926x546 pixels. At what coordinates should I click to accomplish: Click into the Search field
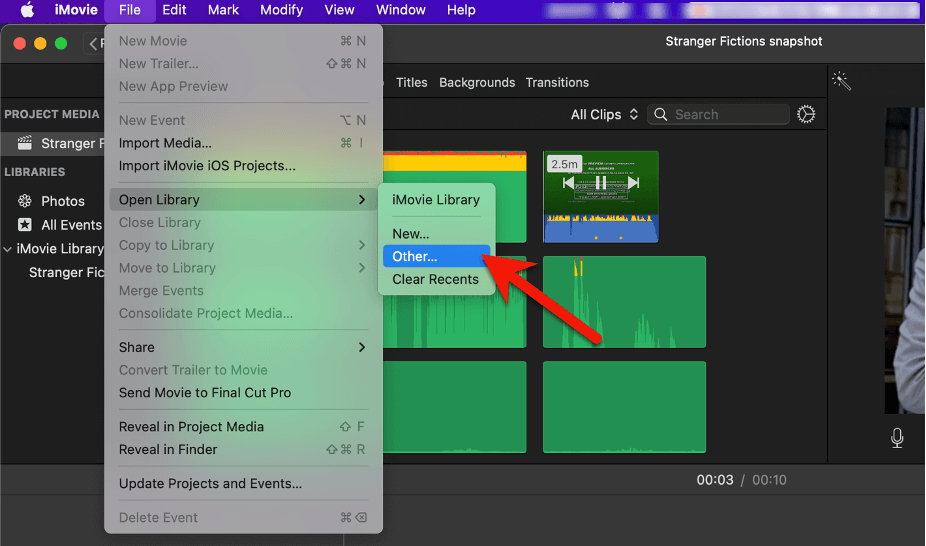click(x=719, y=115)
